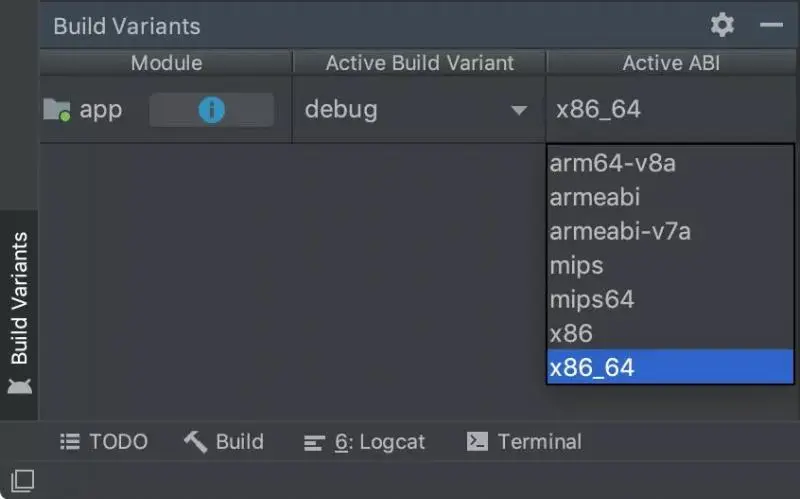The width and height of the screenshot is (800, 499).
Task: Click the Terminal prompt icon
Action: pos(478,441)
